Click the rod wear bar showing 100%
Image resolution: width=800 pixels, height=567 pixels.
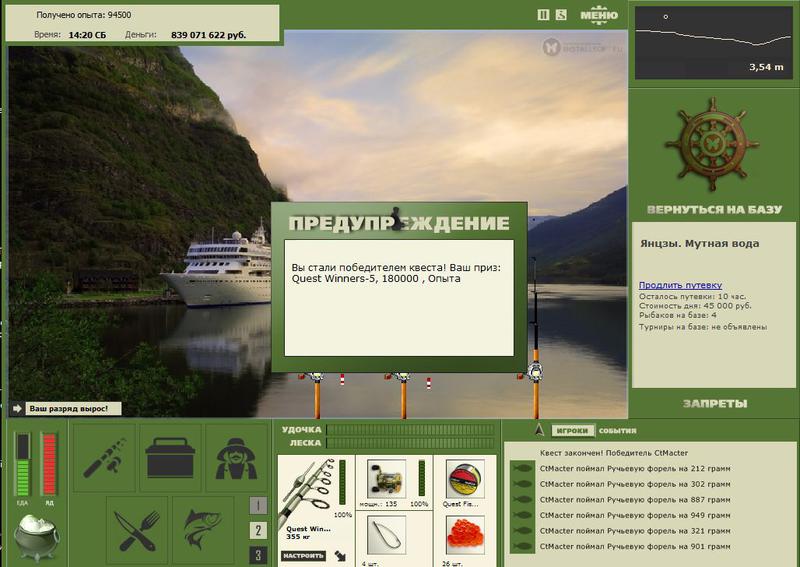(x=342, y=482)
